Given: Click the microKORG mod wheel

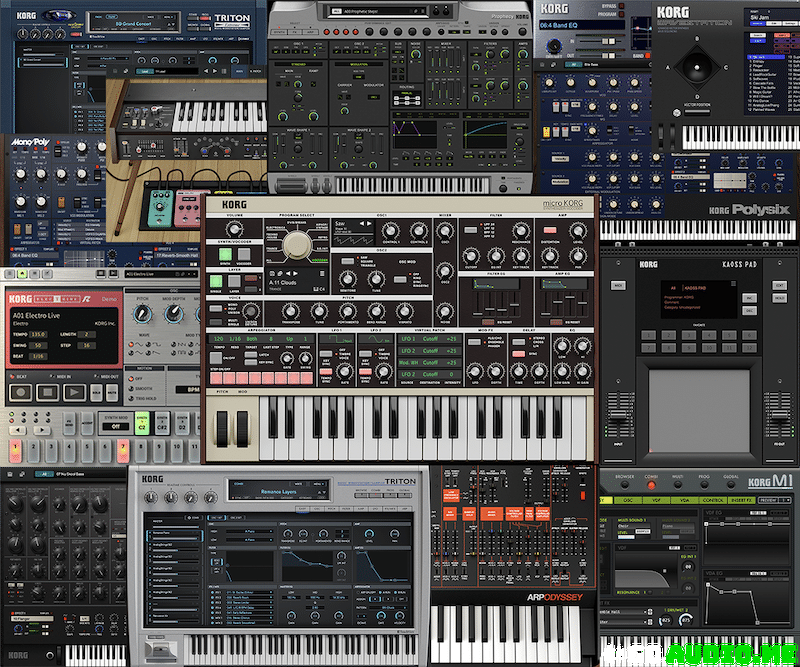Looking at the screenshot, I should (242, 429).
